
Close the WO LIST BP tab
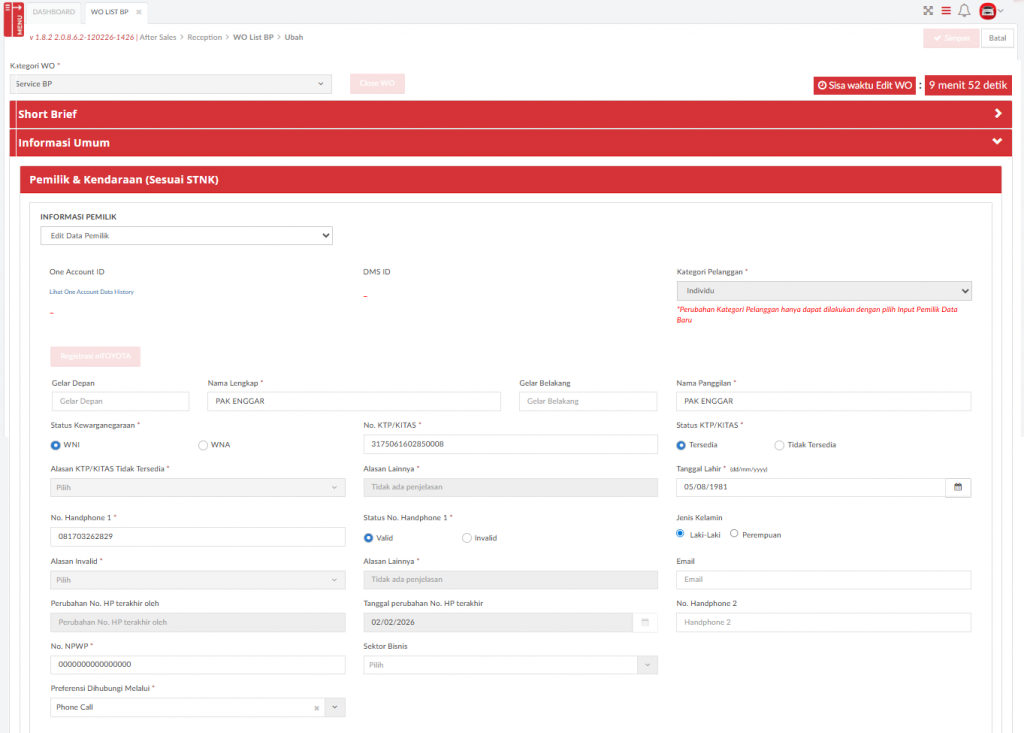pos(139,12)
